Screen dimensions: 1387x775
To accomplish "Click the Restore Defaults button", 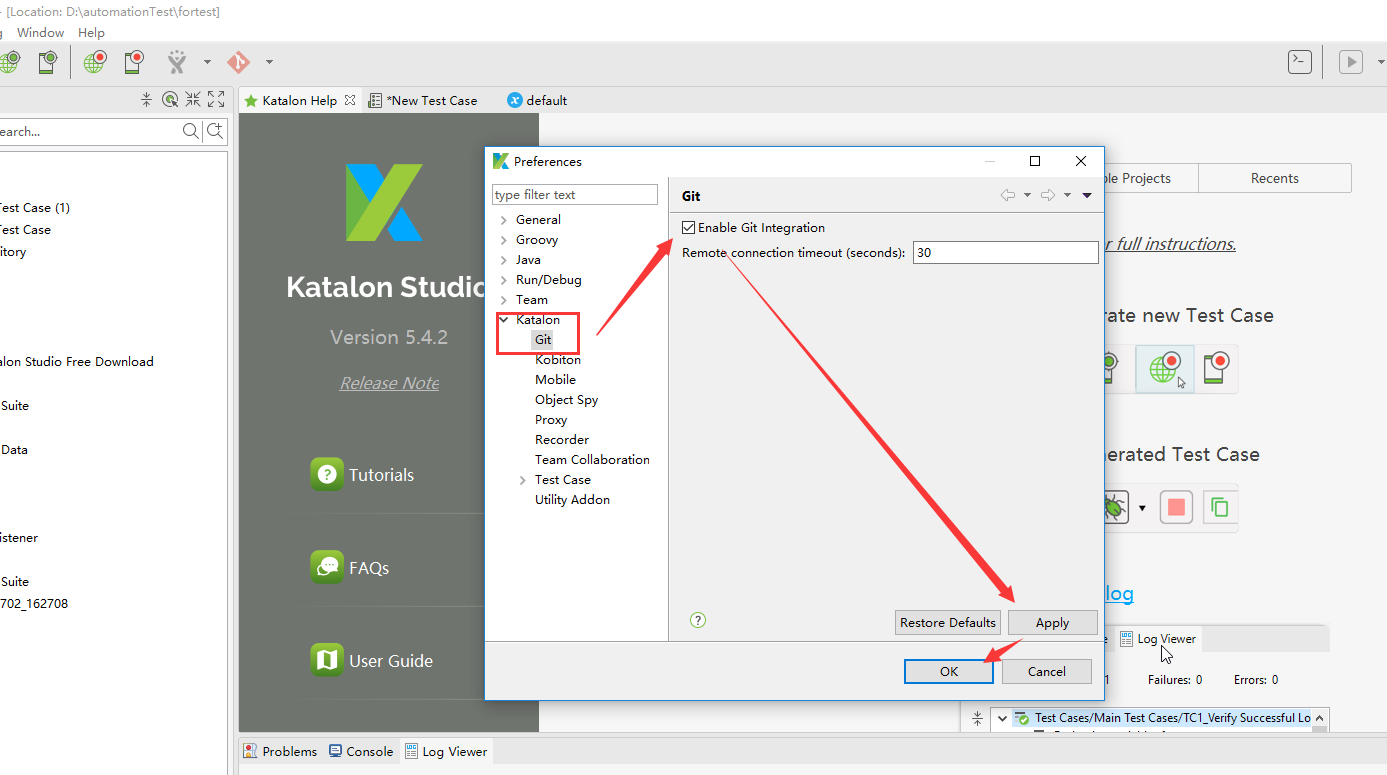I will [x=948, y=622].
